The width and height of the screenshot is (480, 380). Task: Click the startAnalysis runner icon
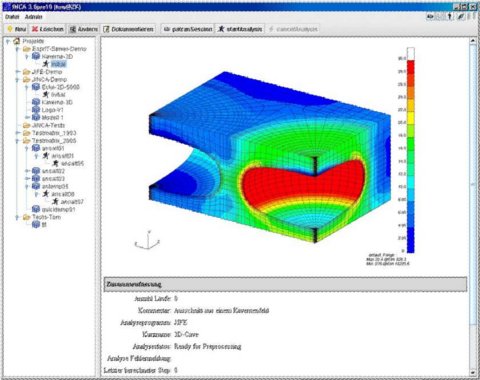pos(221,29)
